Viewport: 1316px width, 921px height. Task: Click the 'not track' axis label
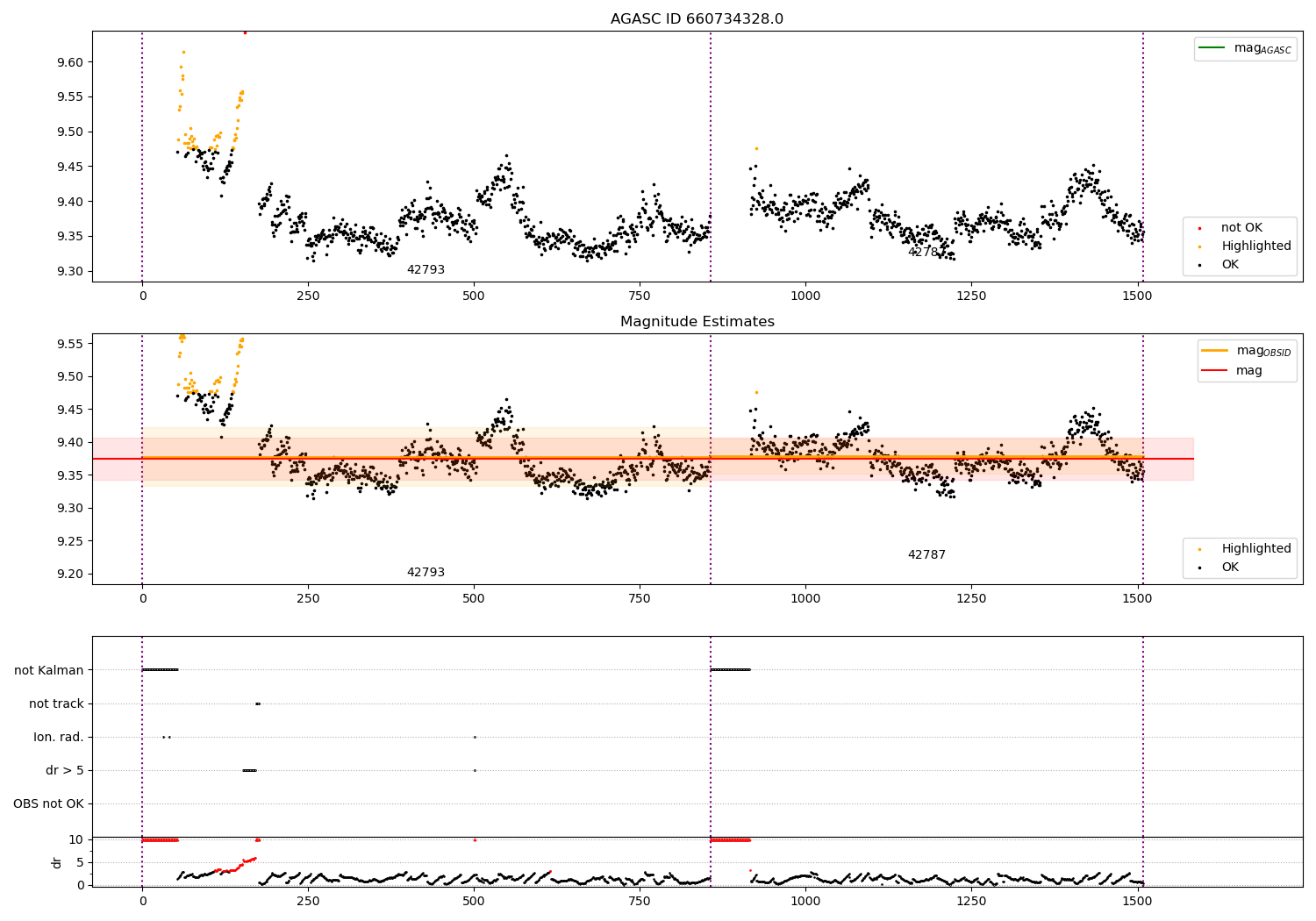[x=56, y=703]
